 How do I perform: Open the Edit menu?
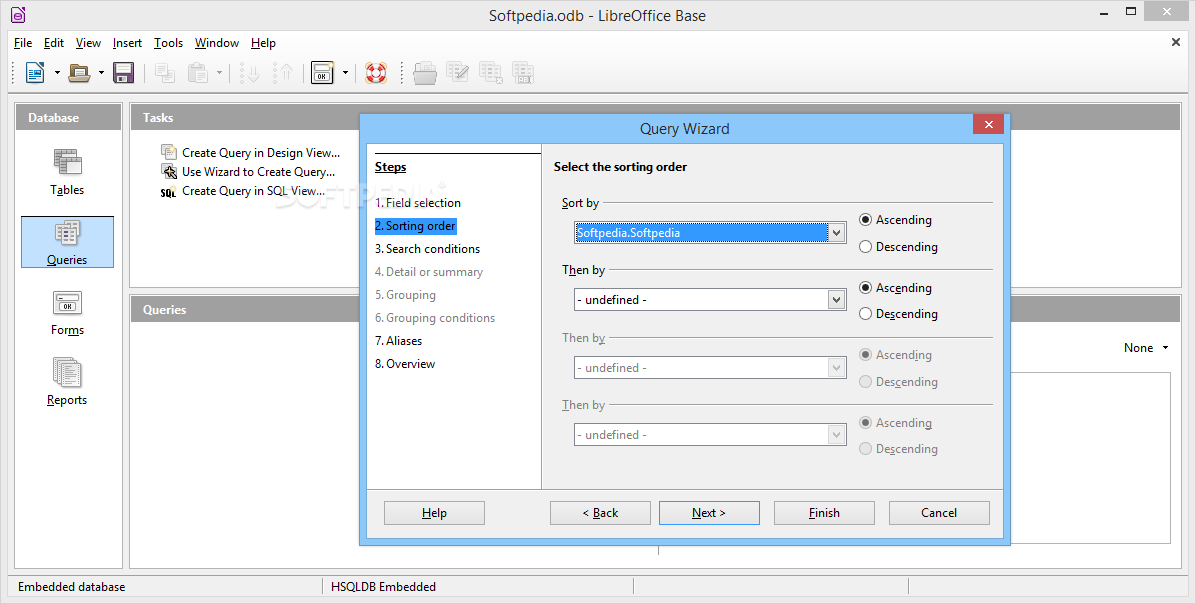tap(54, 43)
